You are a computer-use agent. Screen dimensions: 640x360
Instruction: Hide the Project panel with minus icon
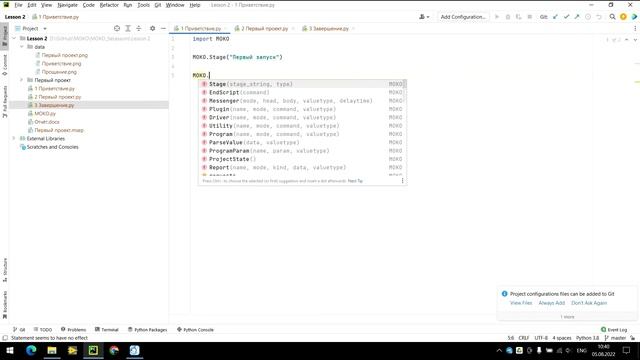click(163, 28)
